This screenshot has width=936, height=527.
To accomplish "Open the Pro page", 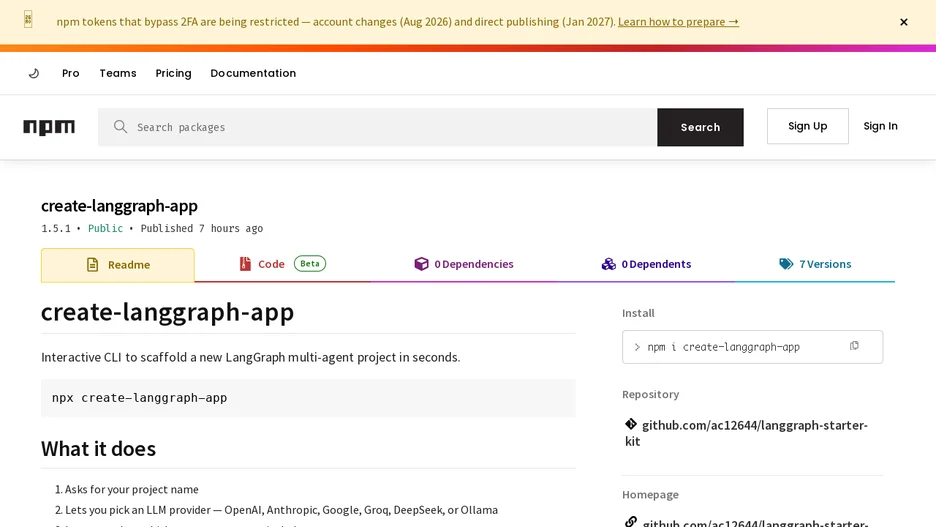I will 70,73.
